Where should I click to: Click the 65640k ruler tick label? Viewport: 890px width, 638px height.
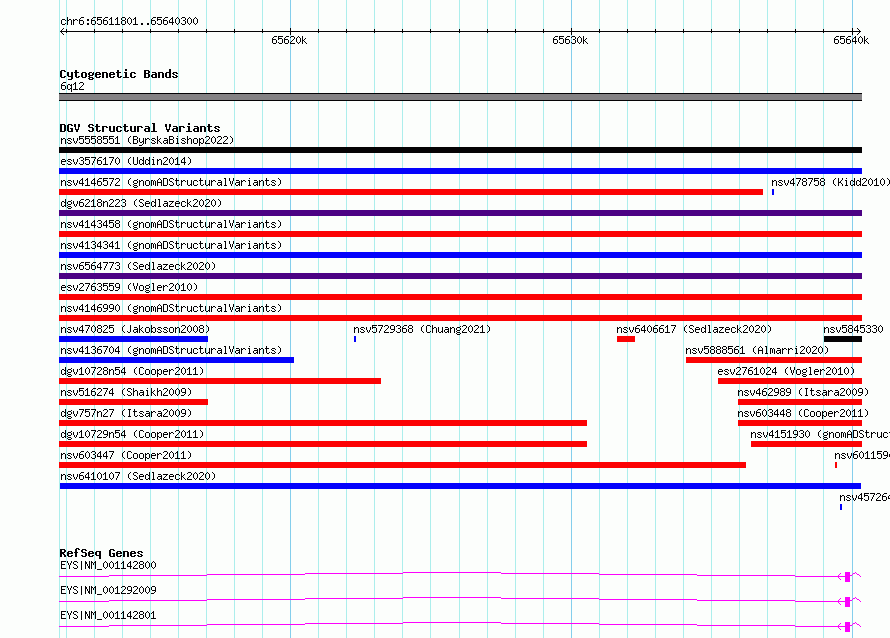851,40
